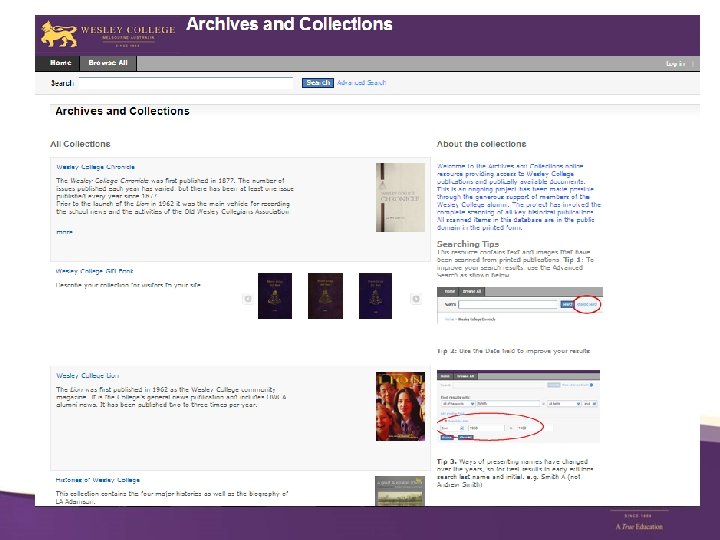The width and height of the screenshot is (720, 540).
Task: Open the Wesley College Lion collection link
Action: tap(88, 376)
